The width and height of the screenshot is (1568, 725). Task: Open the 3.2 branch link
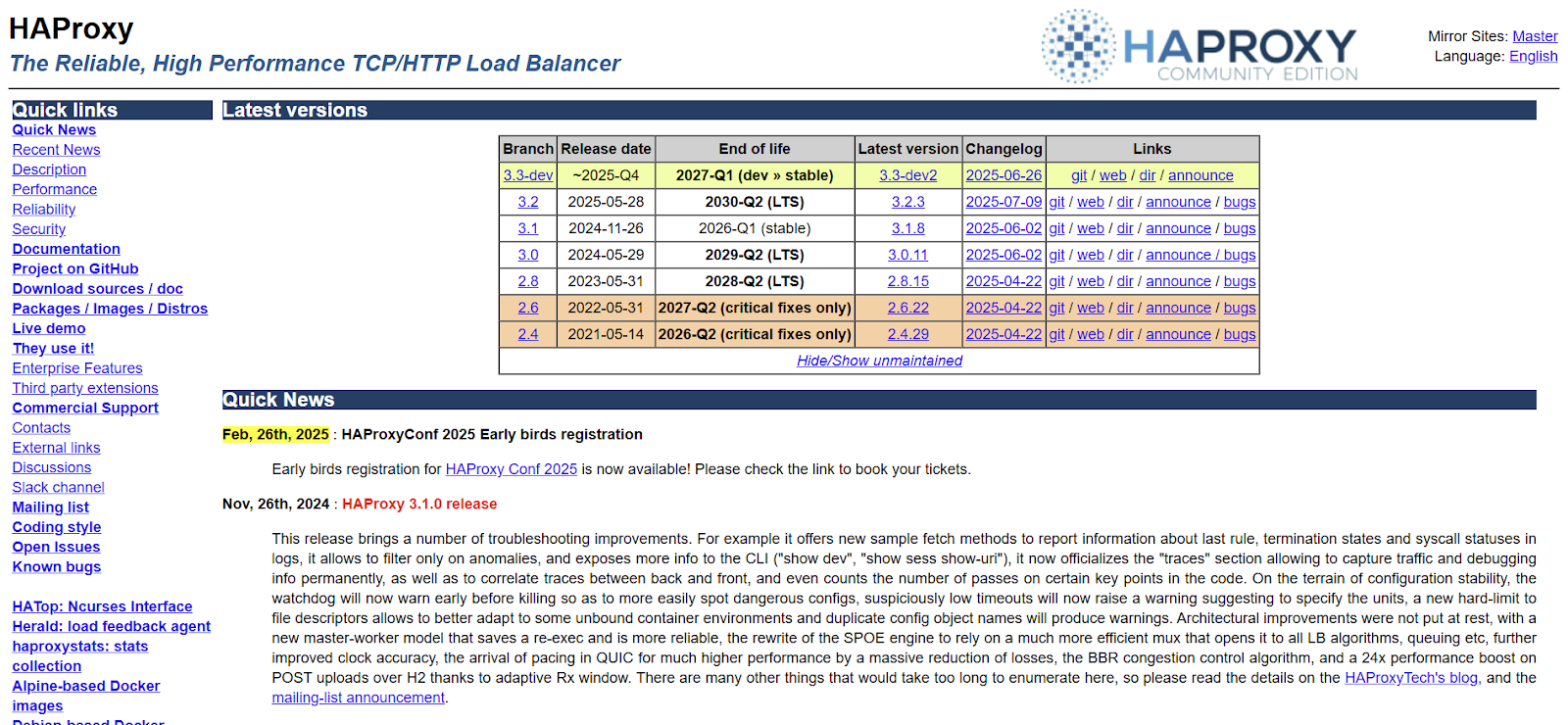528,202
